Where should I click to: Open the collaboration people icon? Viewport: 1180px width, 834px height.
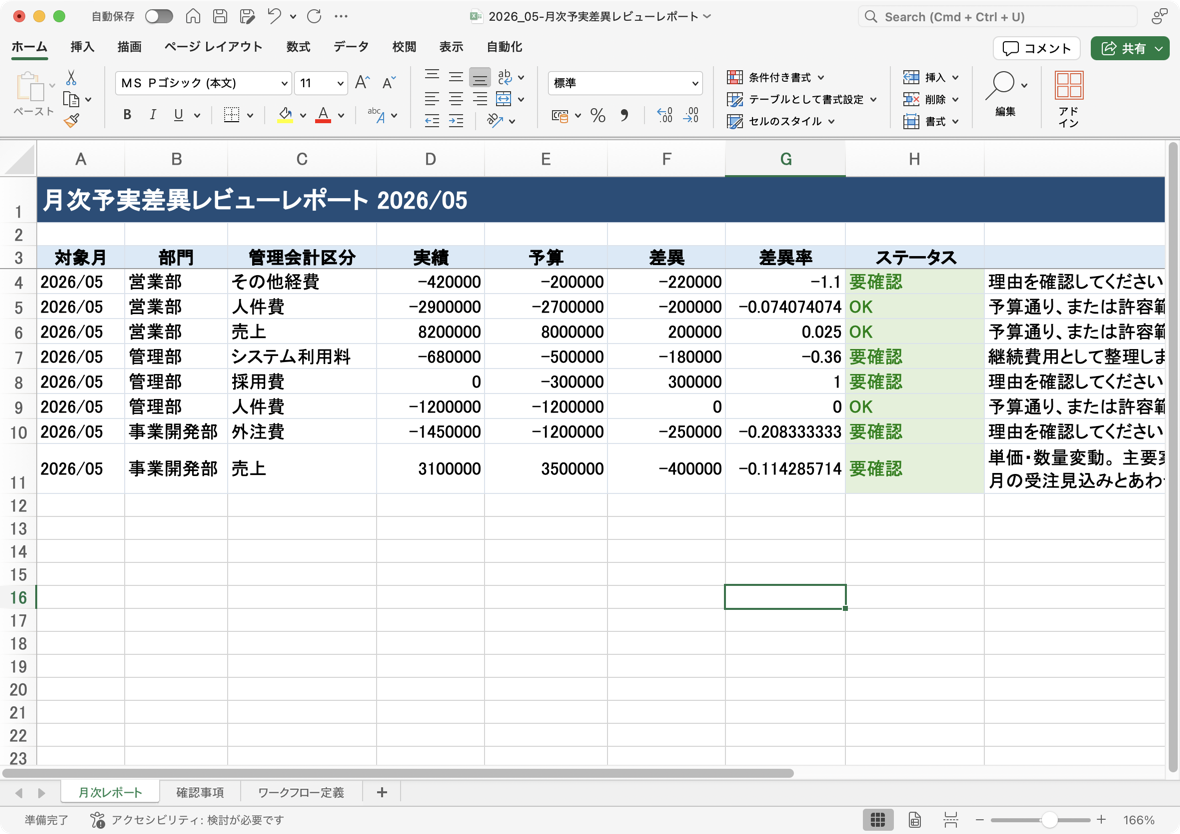tap(1159, 17)
